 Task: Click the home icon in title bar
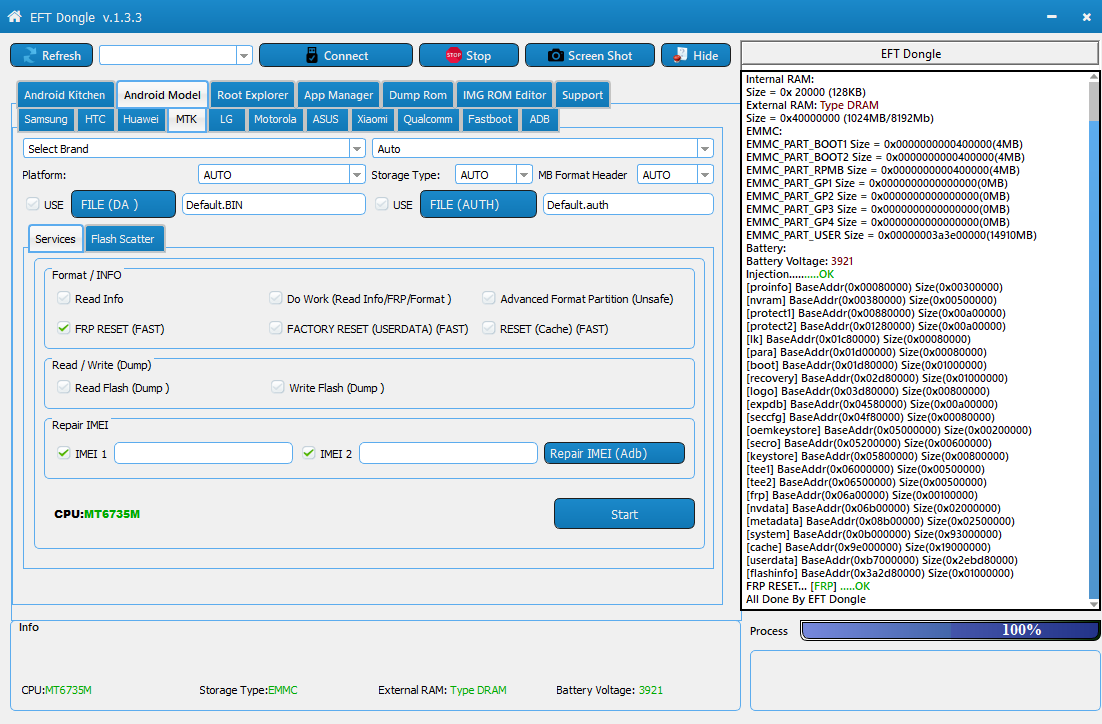pos(14,16)
